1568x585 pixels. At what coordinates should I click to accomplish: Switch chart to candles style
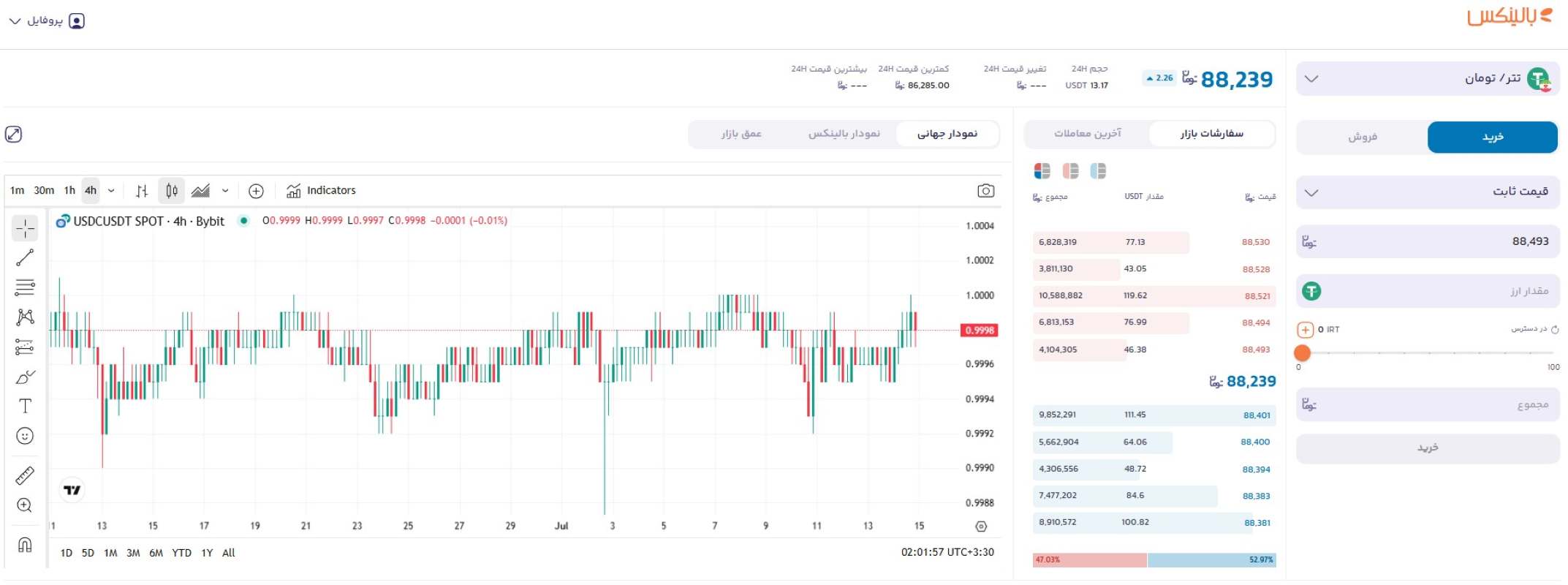tap(171, 191)
